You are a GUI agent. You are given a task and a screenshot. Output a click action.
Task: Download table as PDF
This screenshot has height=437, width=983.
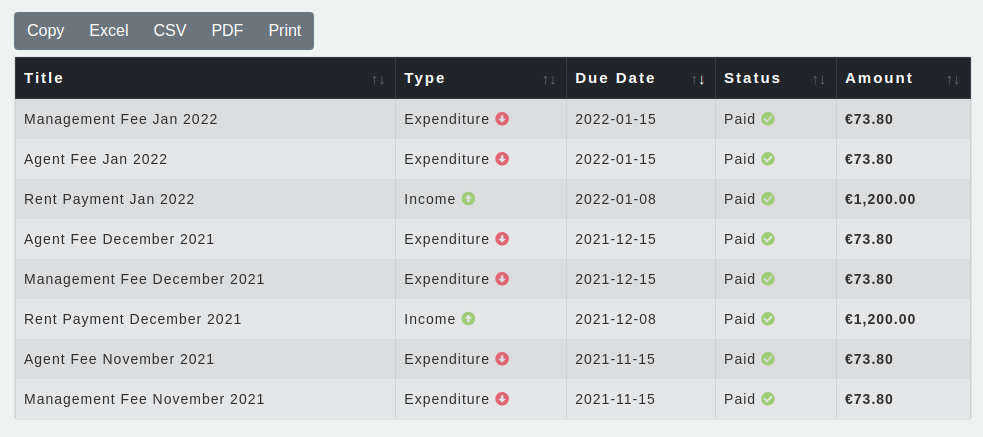(x=227, y=31)
